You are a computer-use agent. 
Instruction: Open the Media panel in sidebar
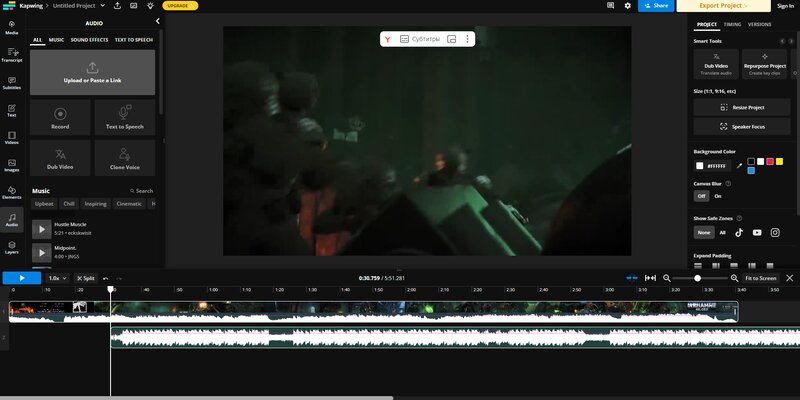(12, 28)
